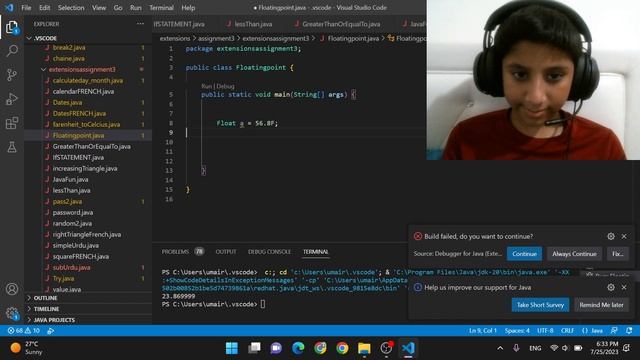The width and height of the screenshot is (640, 360).
Task: Open the Go menu
Action: (x=118, y=7)
